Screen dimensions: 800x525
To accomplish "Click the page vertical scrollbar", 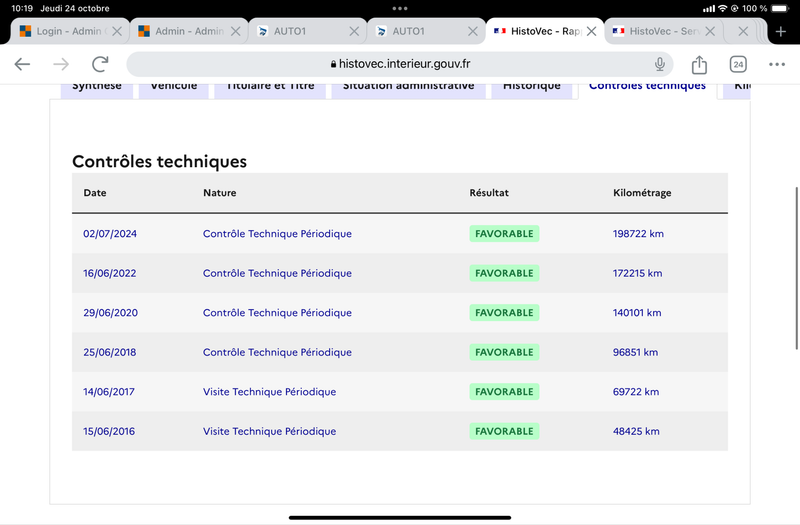I will pos(796,268).
